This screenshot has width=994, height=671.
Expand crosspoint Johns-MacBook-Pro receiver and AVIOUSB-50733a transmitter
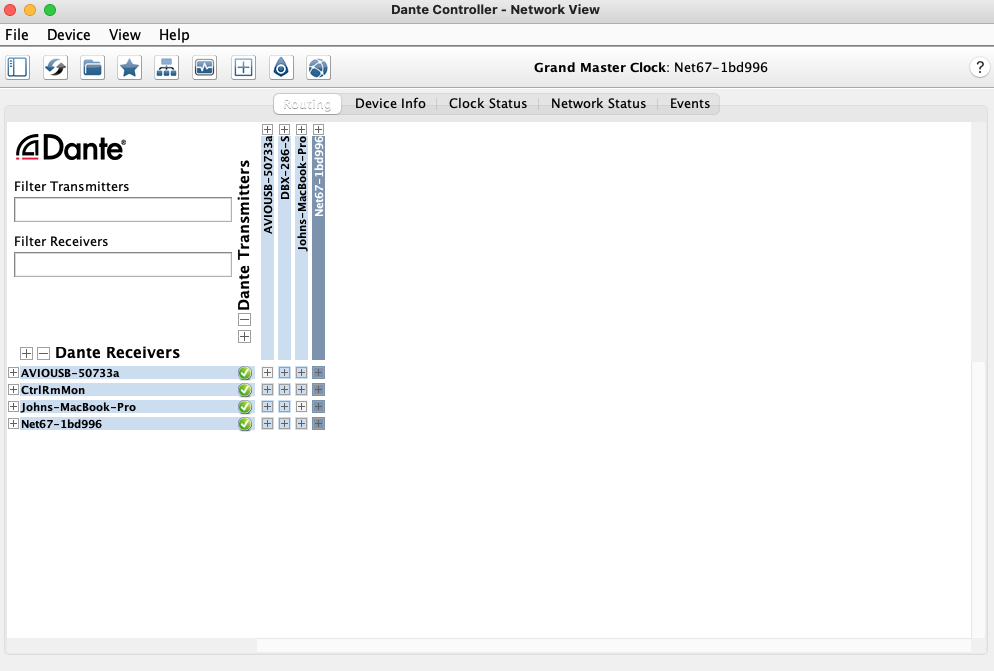coord(268,407)
